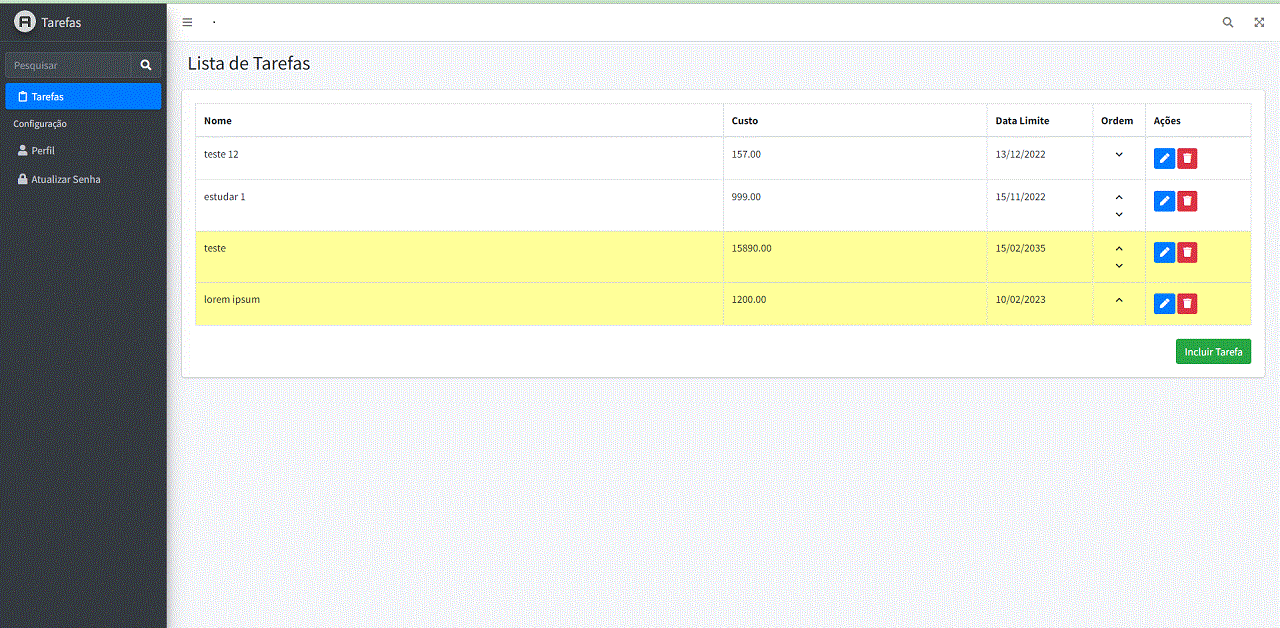The height and width of the screenshot is (628, 1280).
Task: Move 'teste 12' task down
Action: (1119, 154)
